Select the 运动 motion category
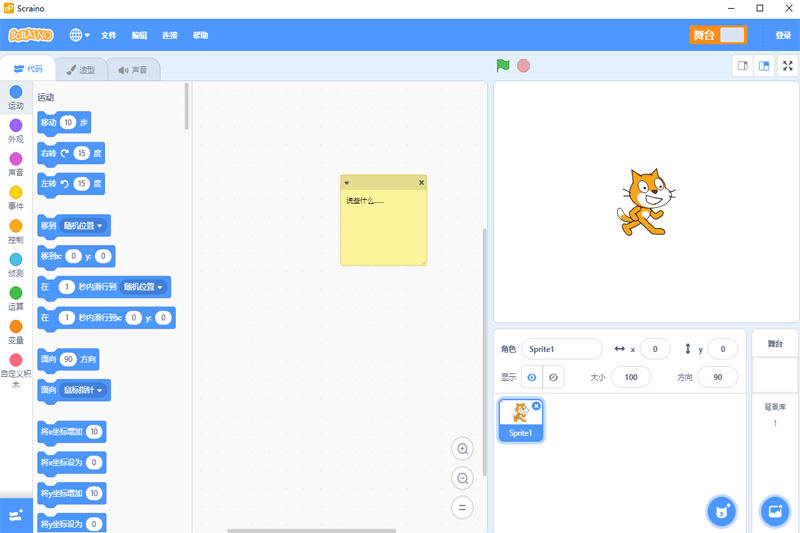 coord(16,97)
